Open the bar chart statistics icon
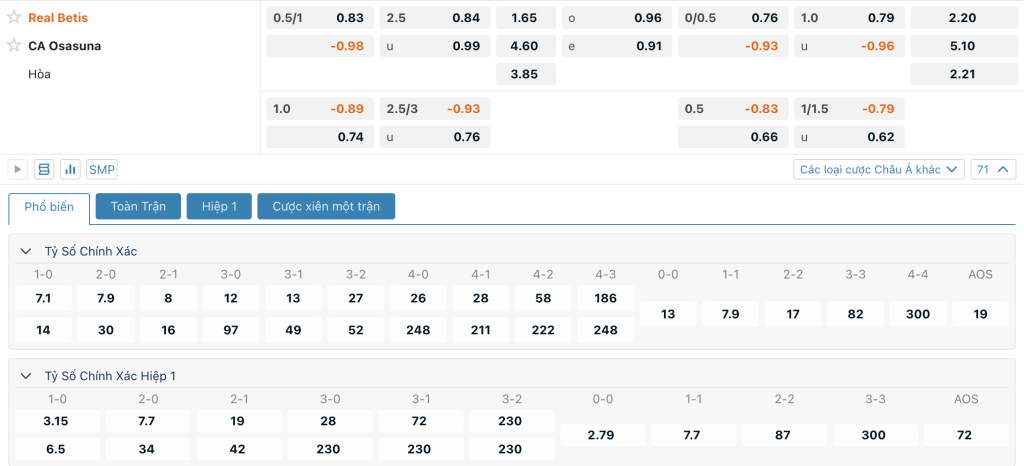1024x466 pixels. 70,170
